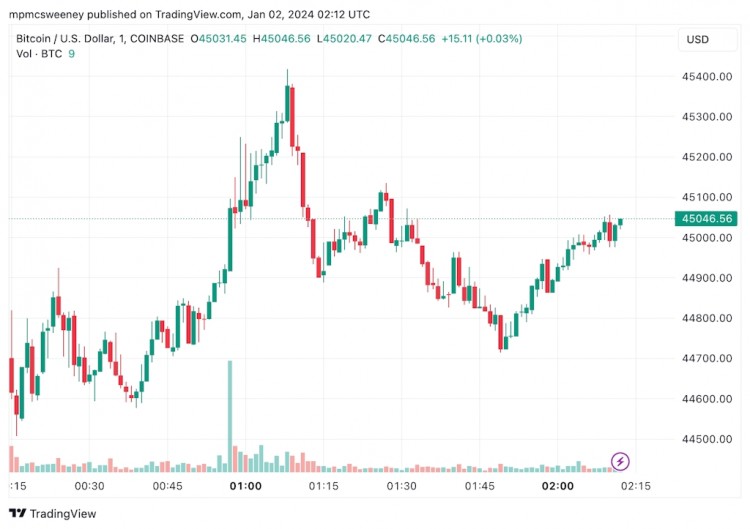Click the 01:30 time axis label

401,486
